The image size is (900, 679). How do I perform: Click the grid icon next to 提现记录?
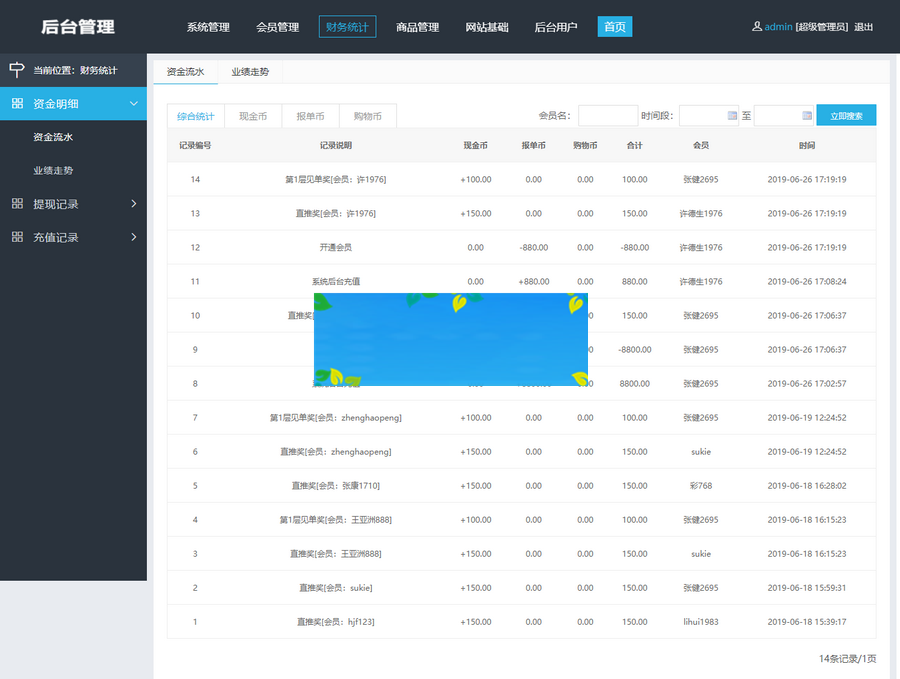click(17, 204)
